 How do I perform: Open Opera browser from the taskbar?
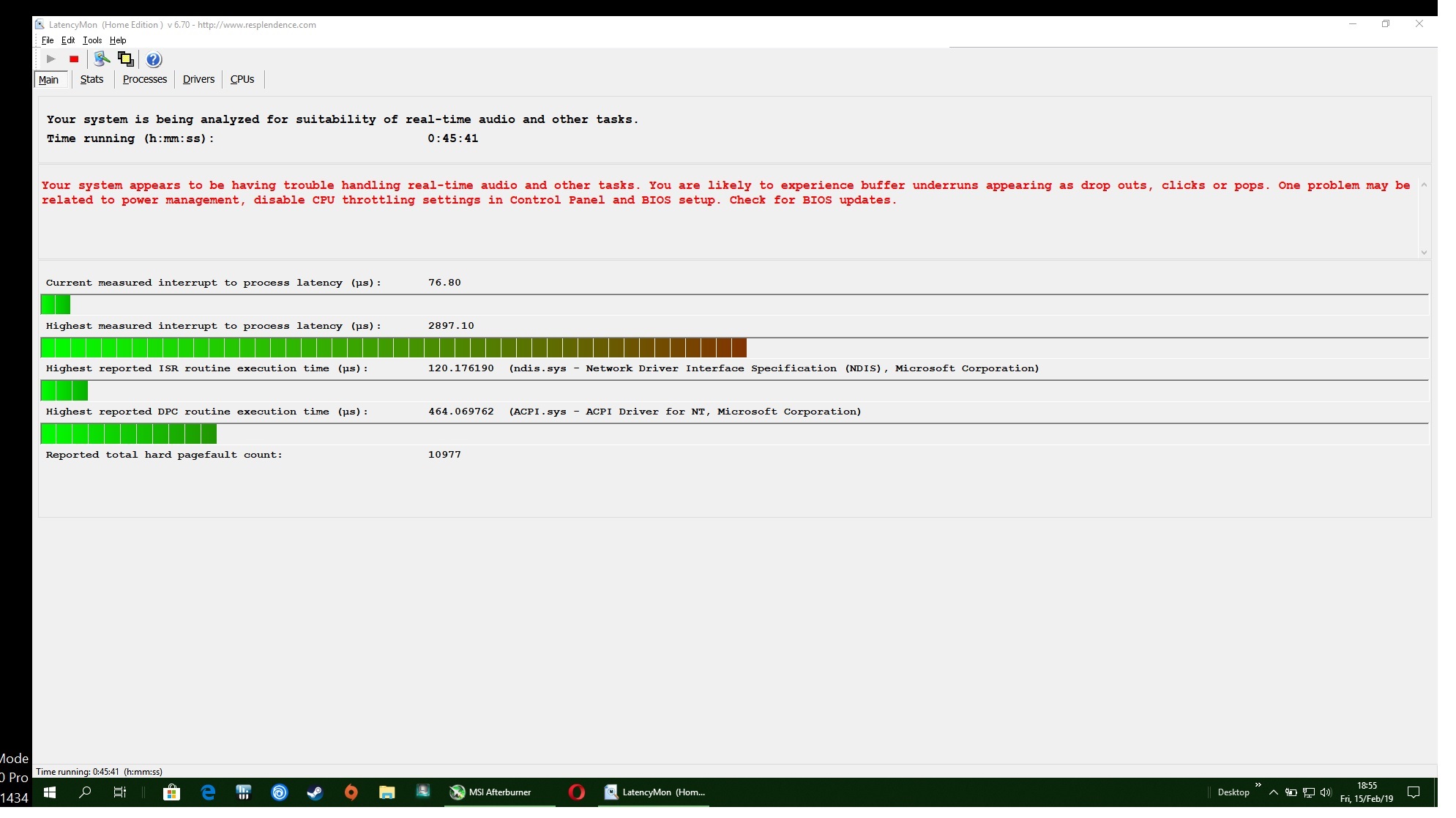[x=577, y=792]
